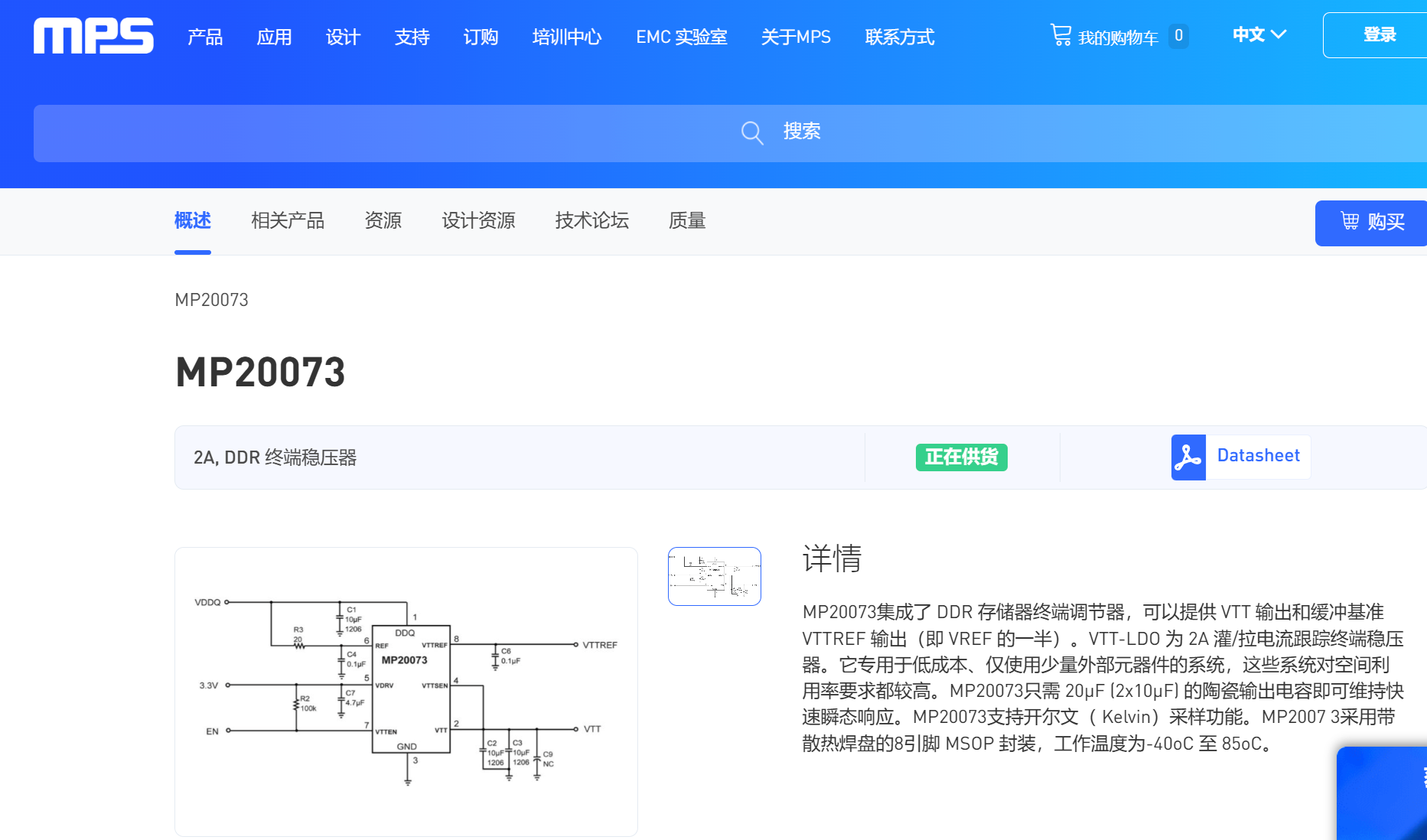Click the large MP20073 circuit schematic

point(406,692)
